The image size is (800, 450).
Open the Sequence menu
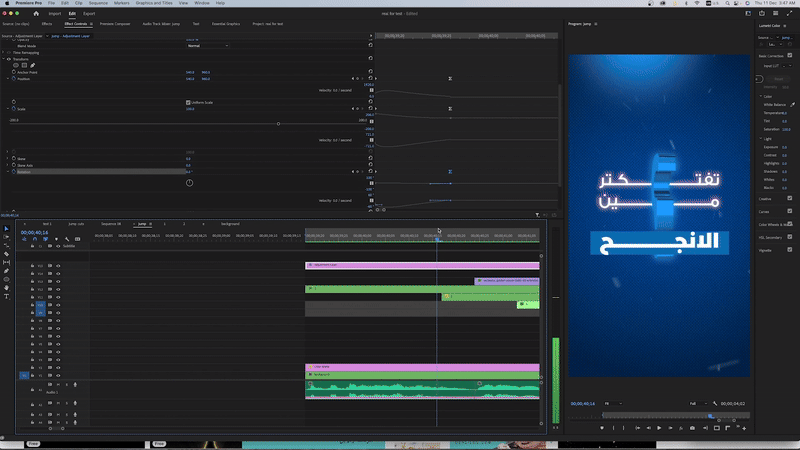[98, 3]
